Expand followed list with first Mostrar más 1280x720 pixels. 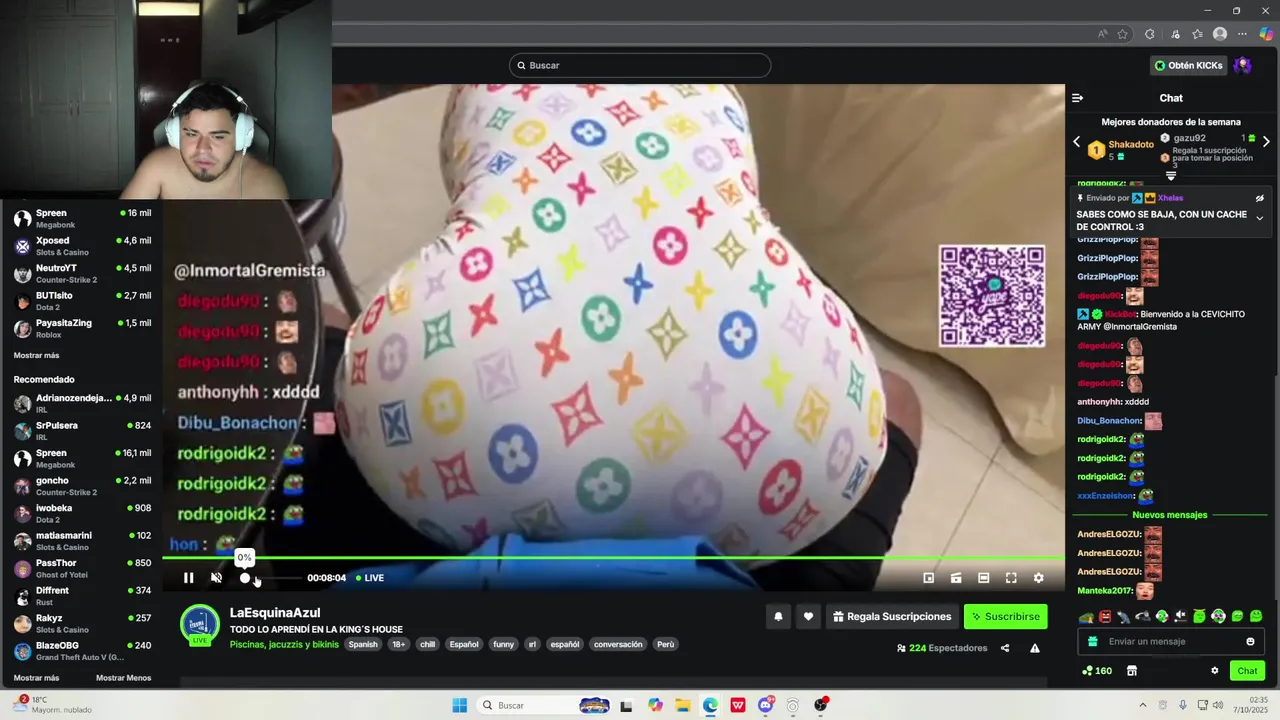coord(36,356)
